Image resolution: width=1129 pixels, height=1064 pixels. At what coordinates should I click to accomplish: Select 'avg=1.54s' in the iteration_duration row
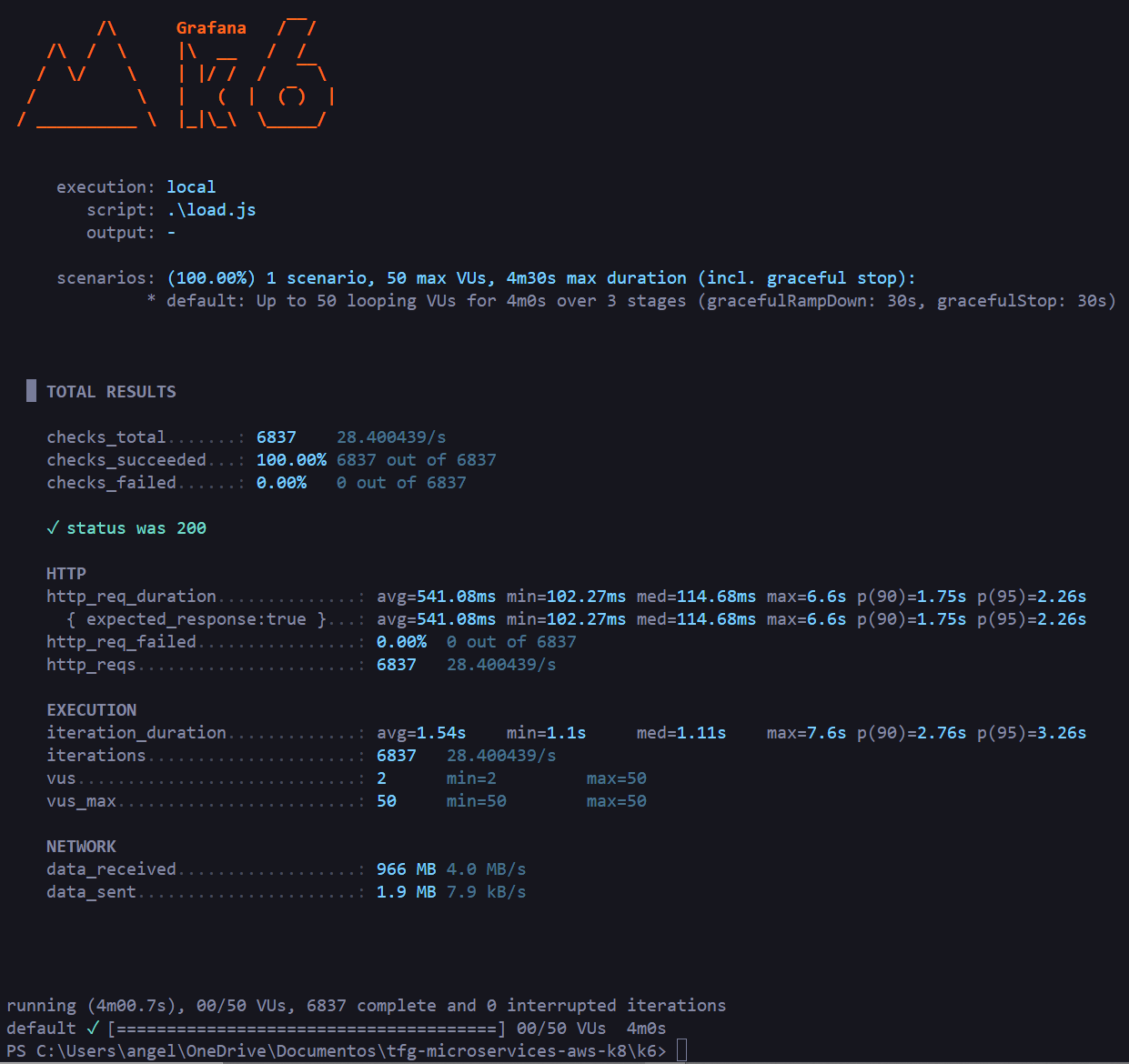[421, 733]
